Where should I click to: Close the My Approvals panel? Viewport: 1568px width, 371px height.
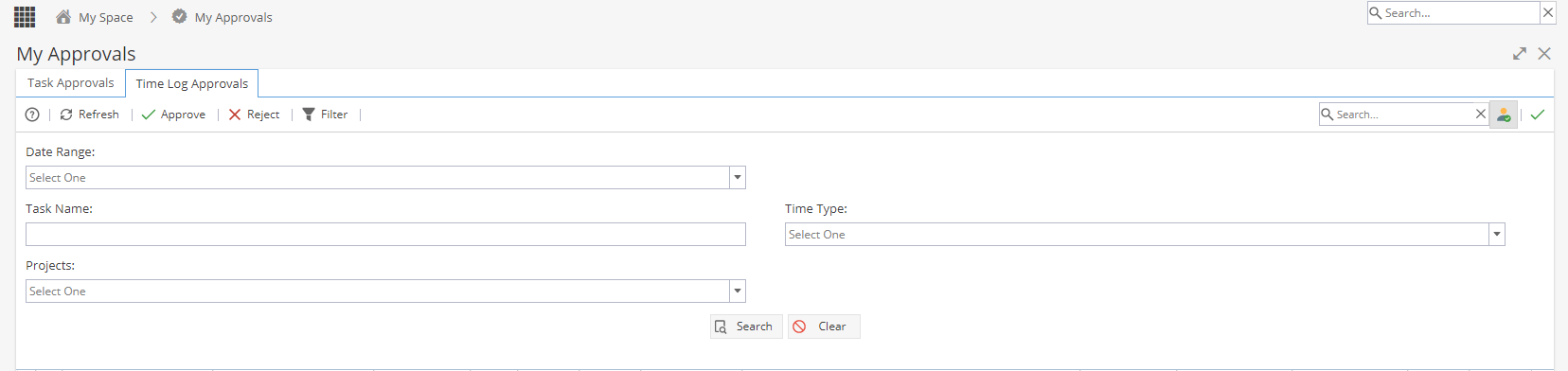click(x=1544, y=54)
